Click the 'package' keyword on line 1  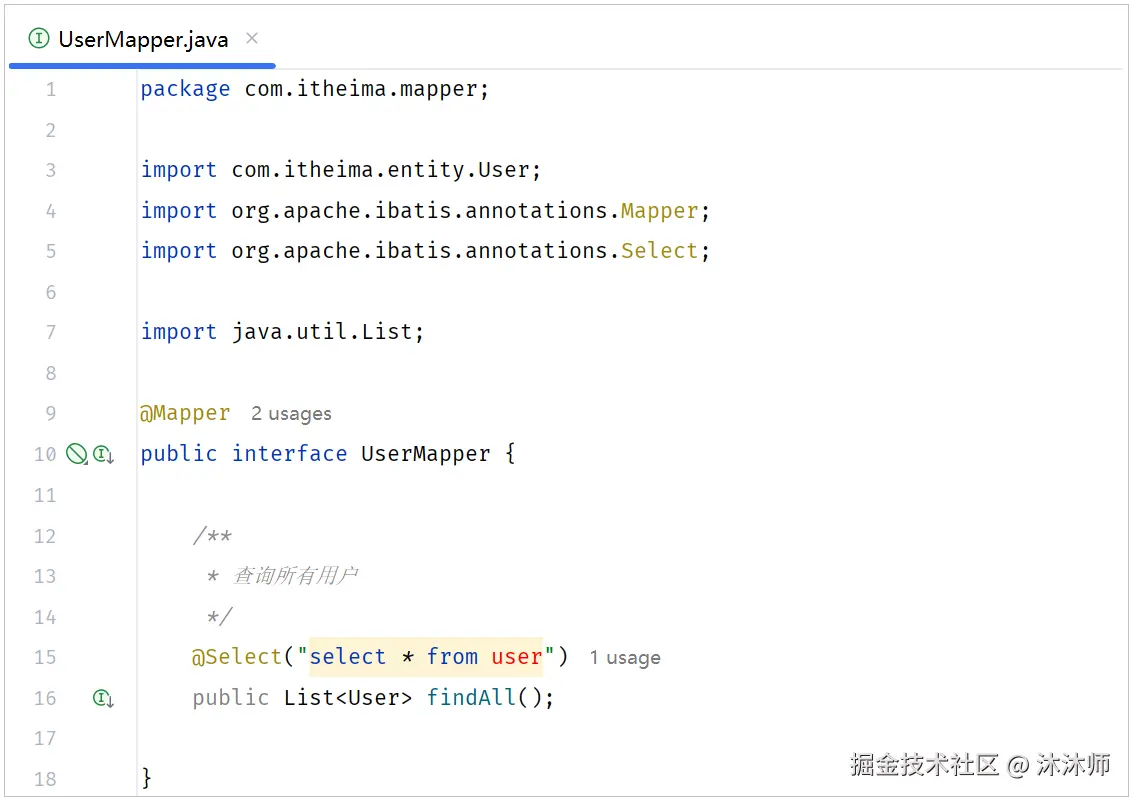186,90
